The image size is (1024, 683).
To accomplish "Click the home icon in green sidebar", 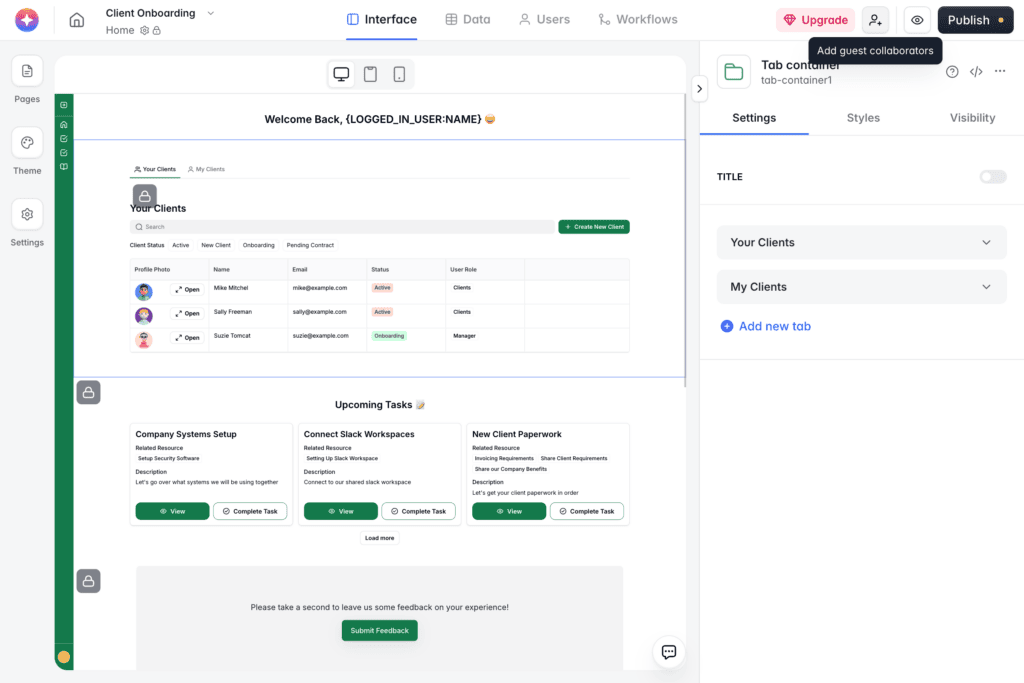I will tap(63, 124).
